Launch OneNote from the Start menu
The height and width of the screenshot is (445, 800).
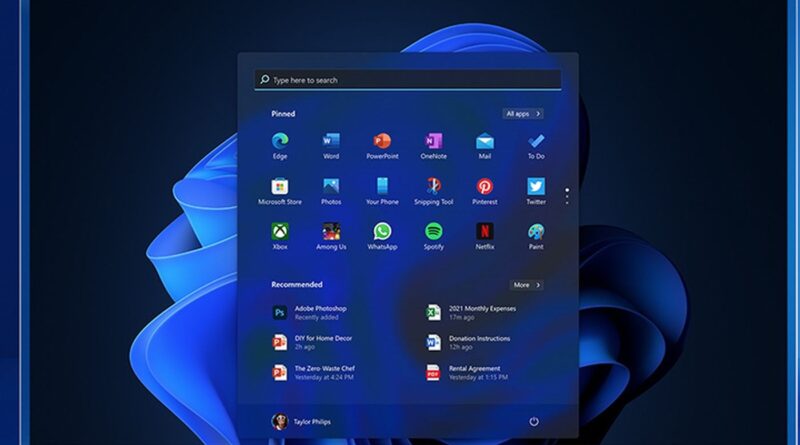pos(433,142)
